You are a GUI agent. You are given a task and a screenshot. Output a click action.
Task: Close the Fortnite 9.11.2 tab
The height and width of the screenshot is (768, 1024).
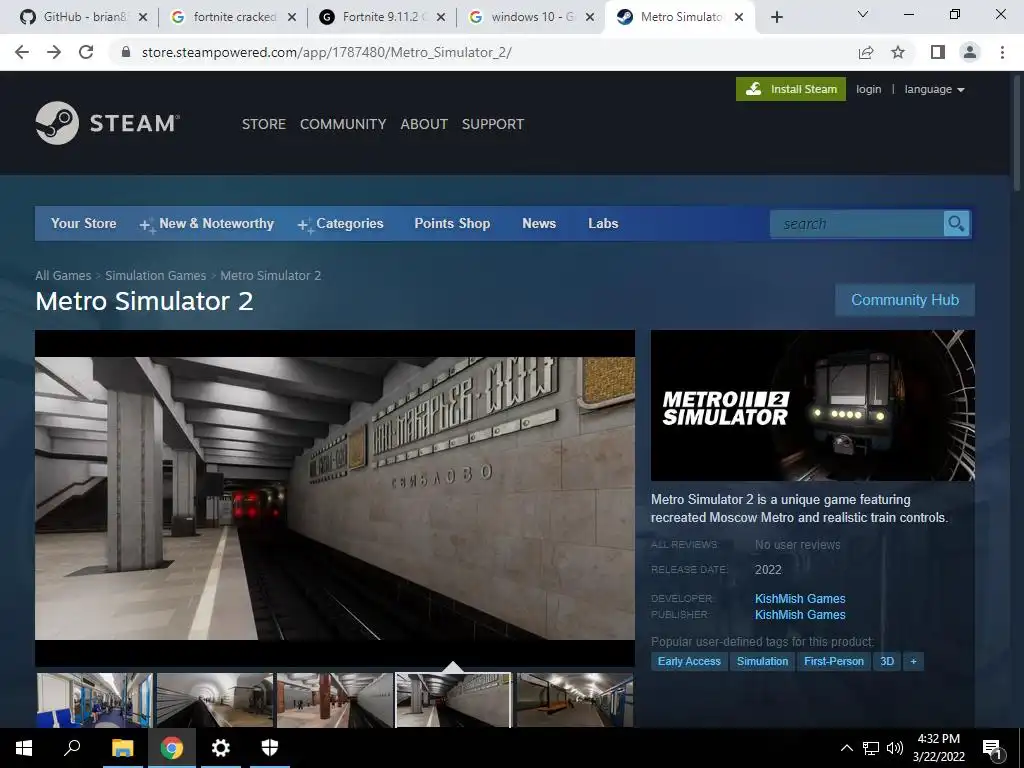pyautogui.click(x=441, y=17)
